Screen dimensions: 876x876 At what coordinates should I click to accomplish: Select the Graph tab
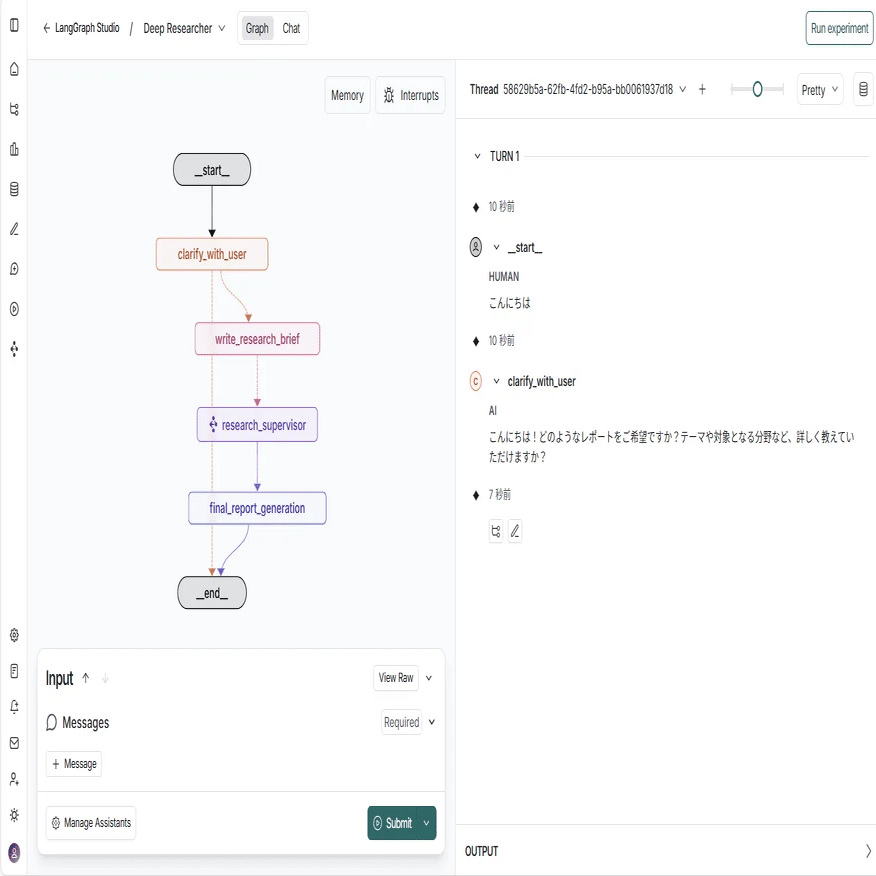coord(257,29)
